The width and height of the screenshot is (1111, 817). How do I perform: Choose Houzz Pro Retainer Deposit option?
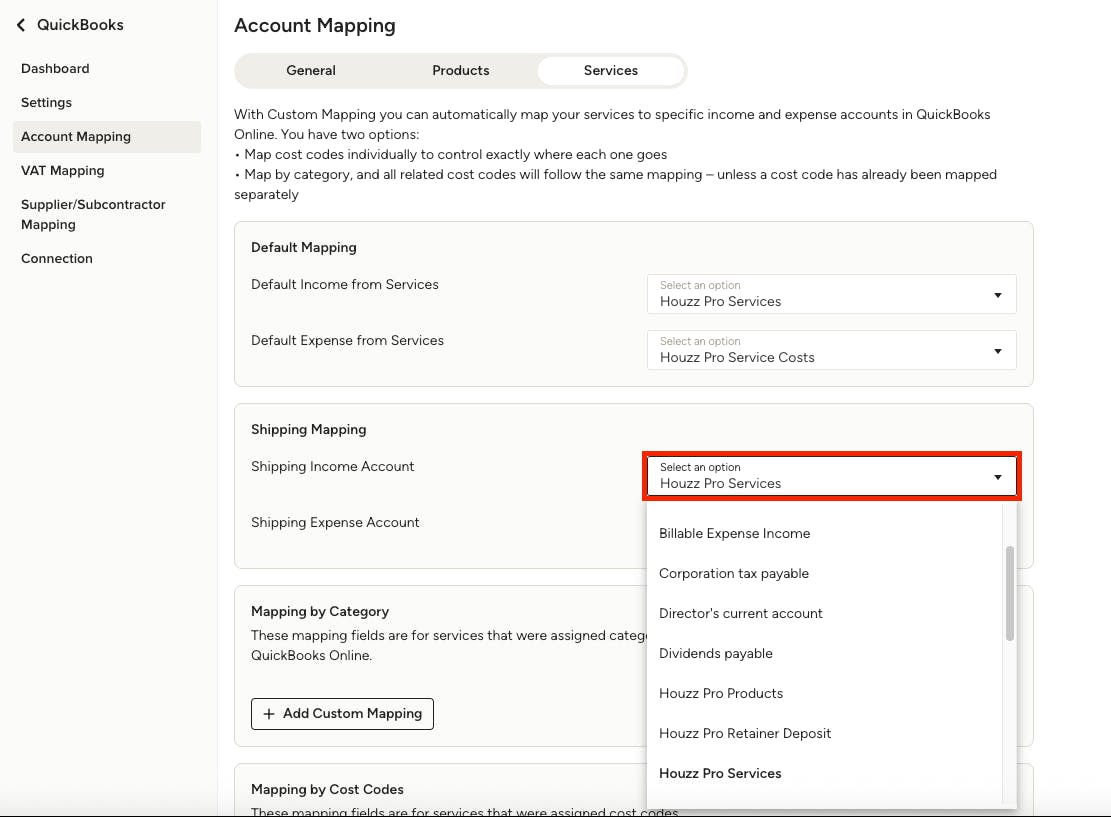point(825,733)
